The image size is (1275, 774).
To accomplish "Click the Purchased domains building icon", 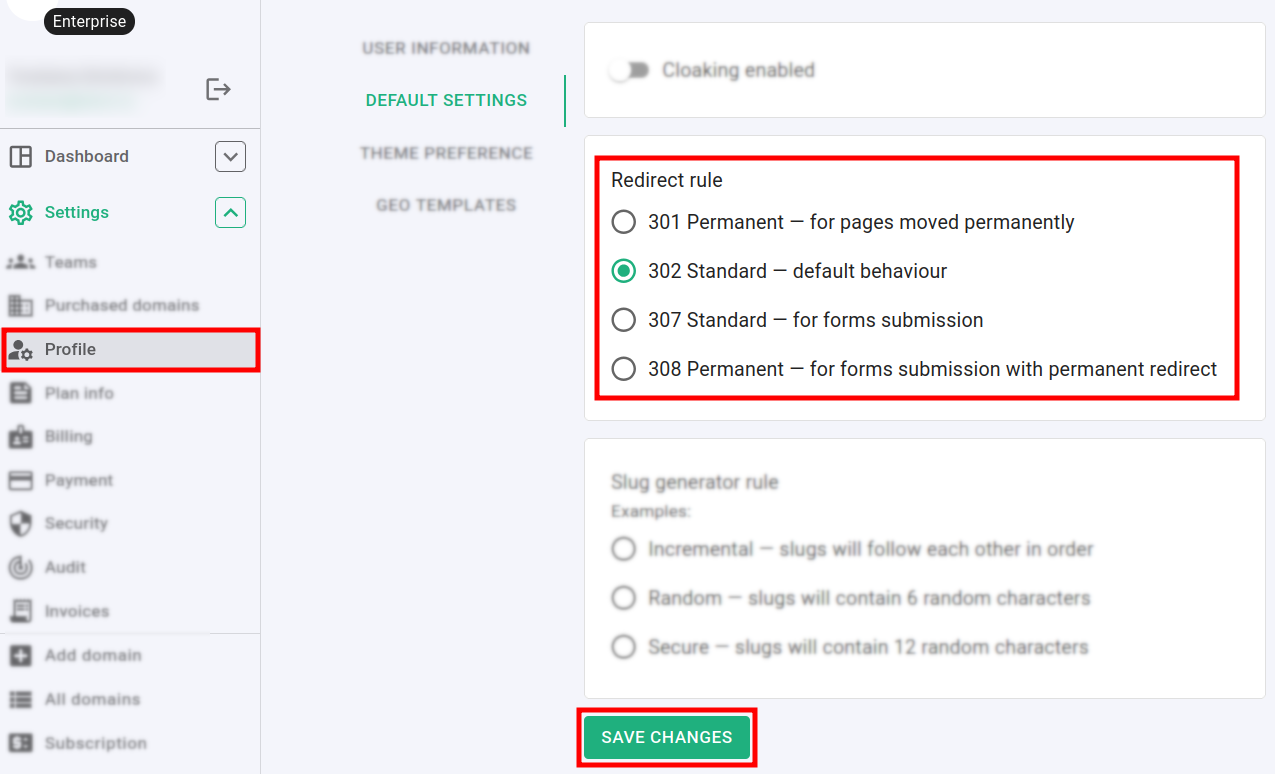I will [x=20, y=305].
